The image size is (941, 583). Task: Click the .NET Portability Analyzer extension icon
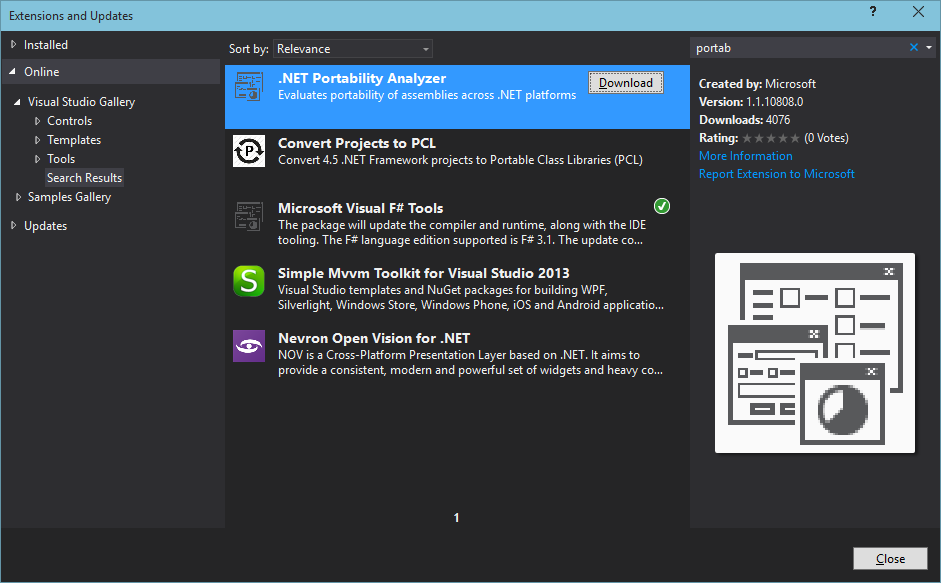click(x=248, y=88)
